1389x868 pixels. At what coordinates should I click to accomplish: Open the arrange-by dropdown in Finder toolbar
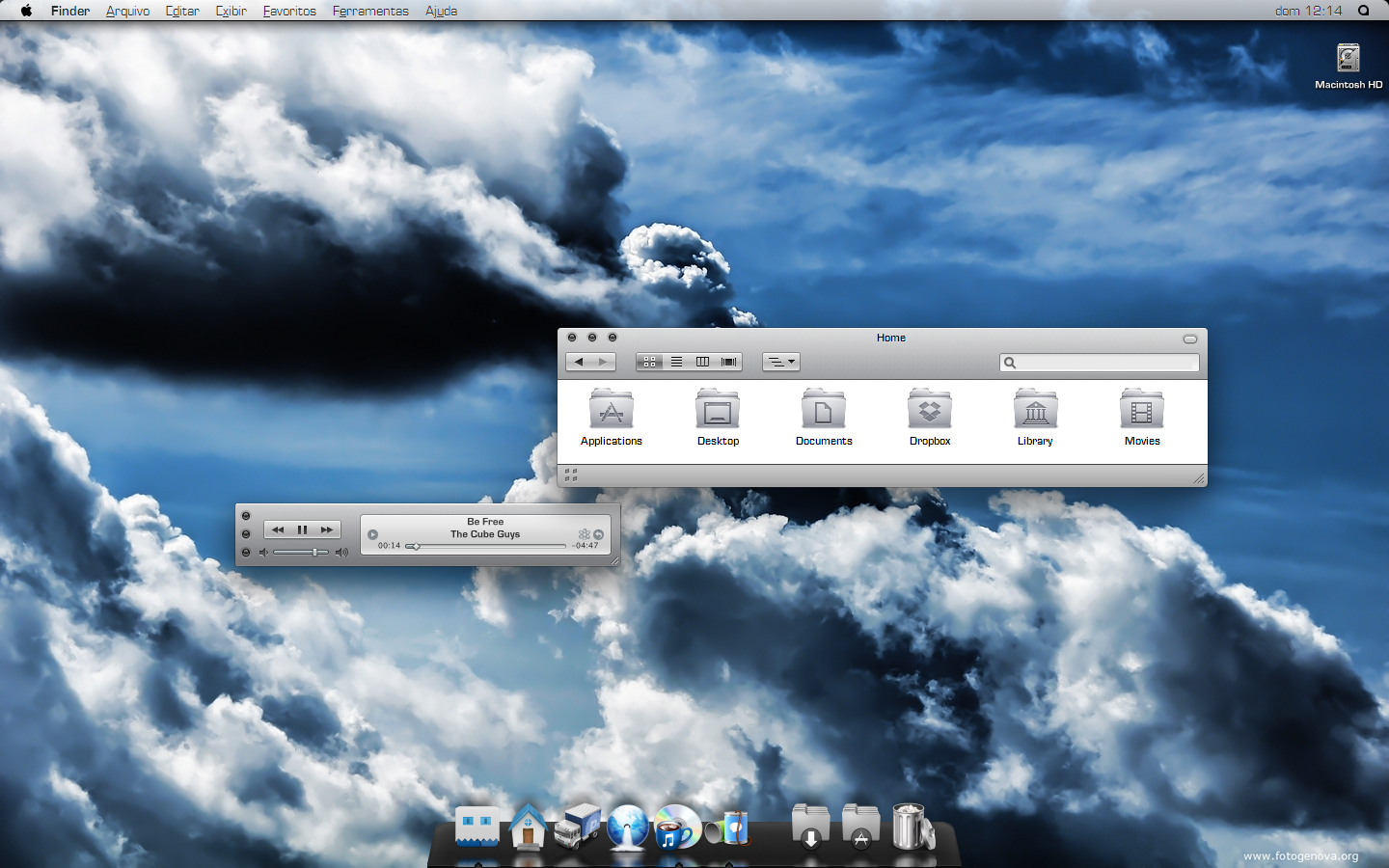781,362
